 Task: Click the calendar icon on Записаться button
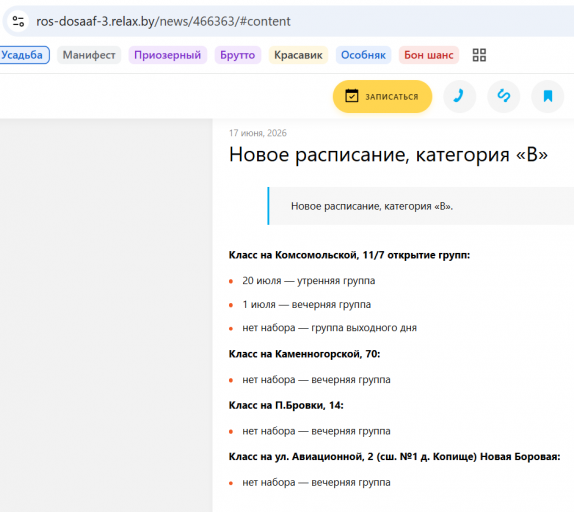point(351,96)
